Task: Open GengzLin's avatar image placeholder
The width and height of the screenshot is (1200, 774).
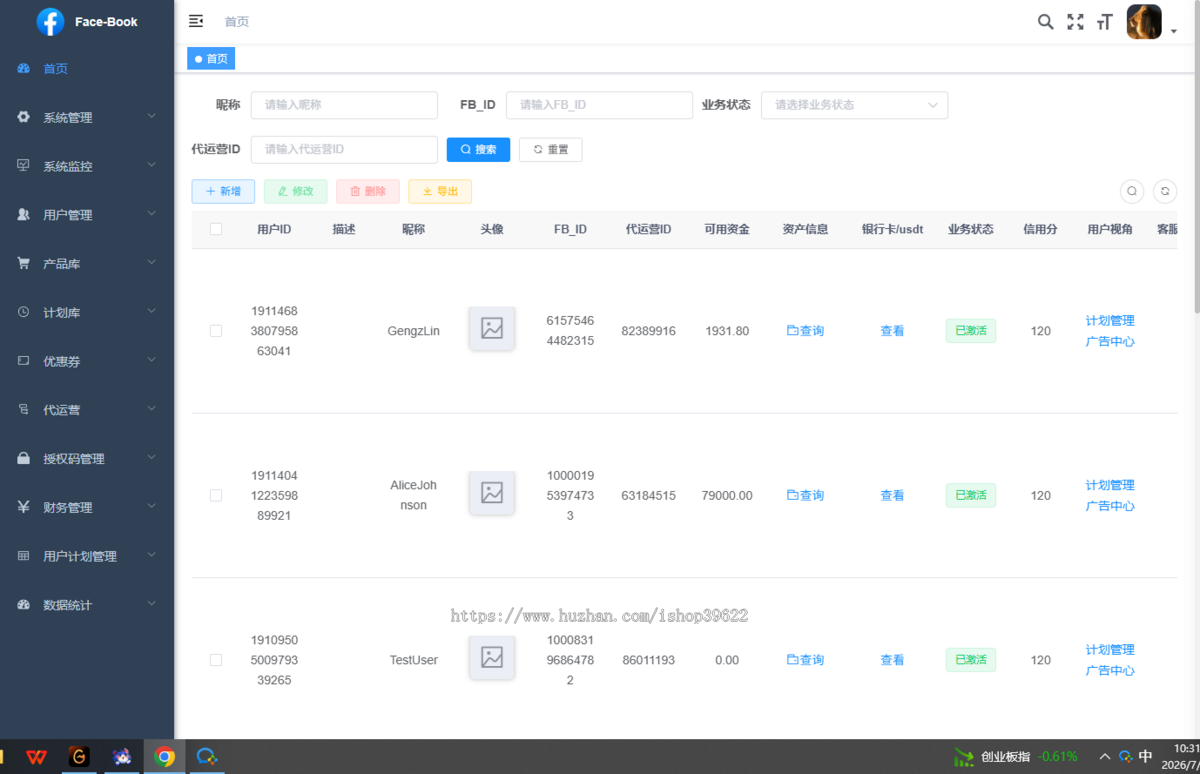Action: pos(492,328)
